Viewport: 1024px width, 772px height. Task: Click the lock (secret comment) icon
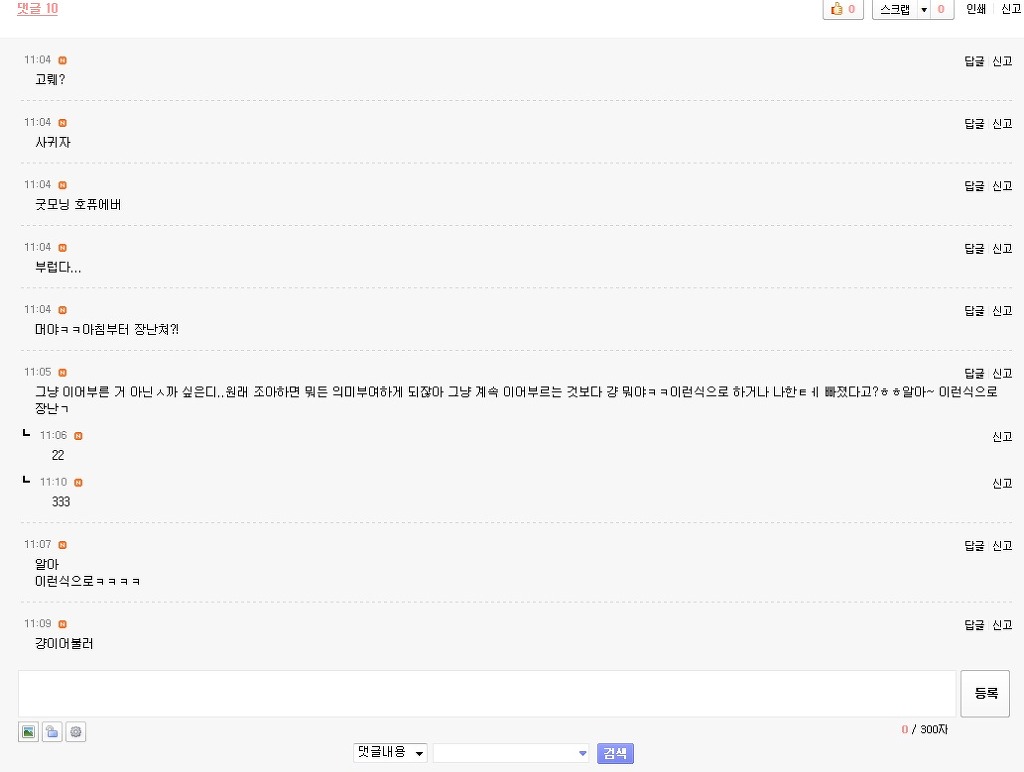point(52,732)
